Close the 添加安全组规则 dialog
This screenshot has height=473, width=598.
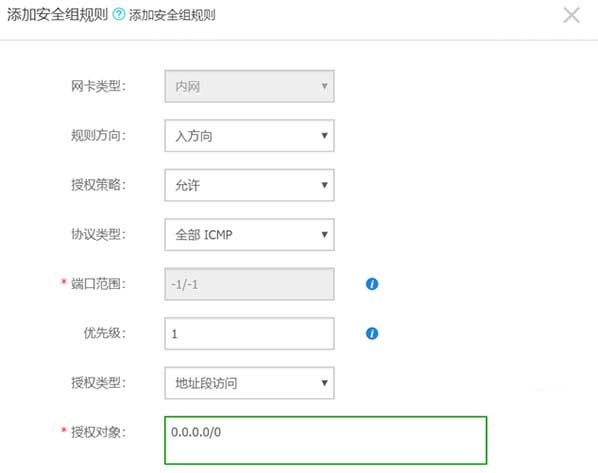571,16
